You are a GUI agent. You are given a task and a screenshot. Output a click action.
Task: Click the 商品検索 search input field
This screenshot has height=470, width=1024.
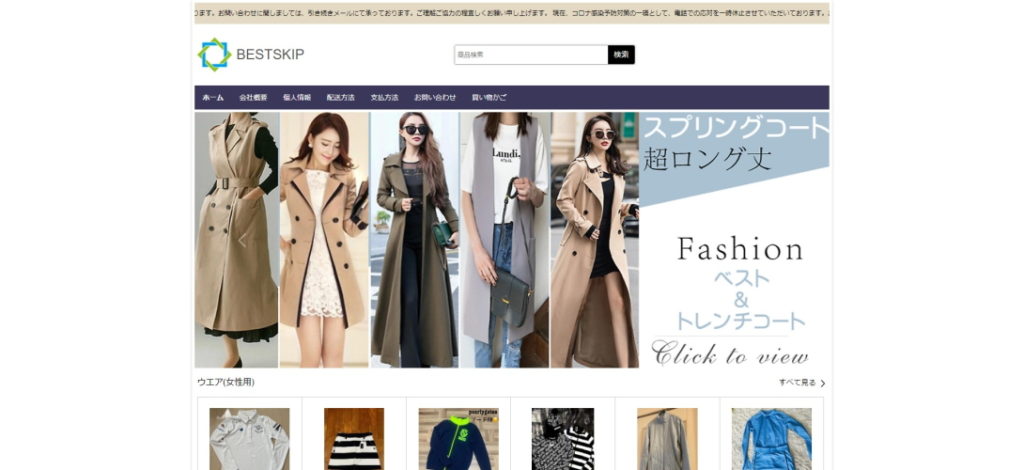[x=530, y=55]
